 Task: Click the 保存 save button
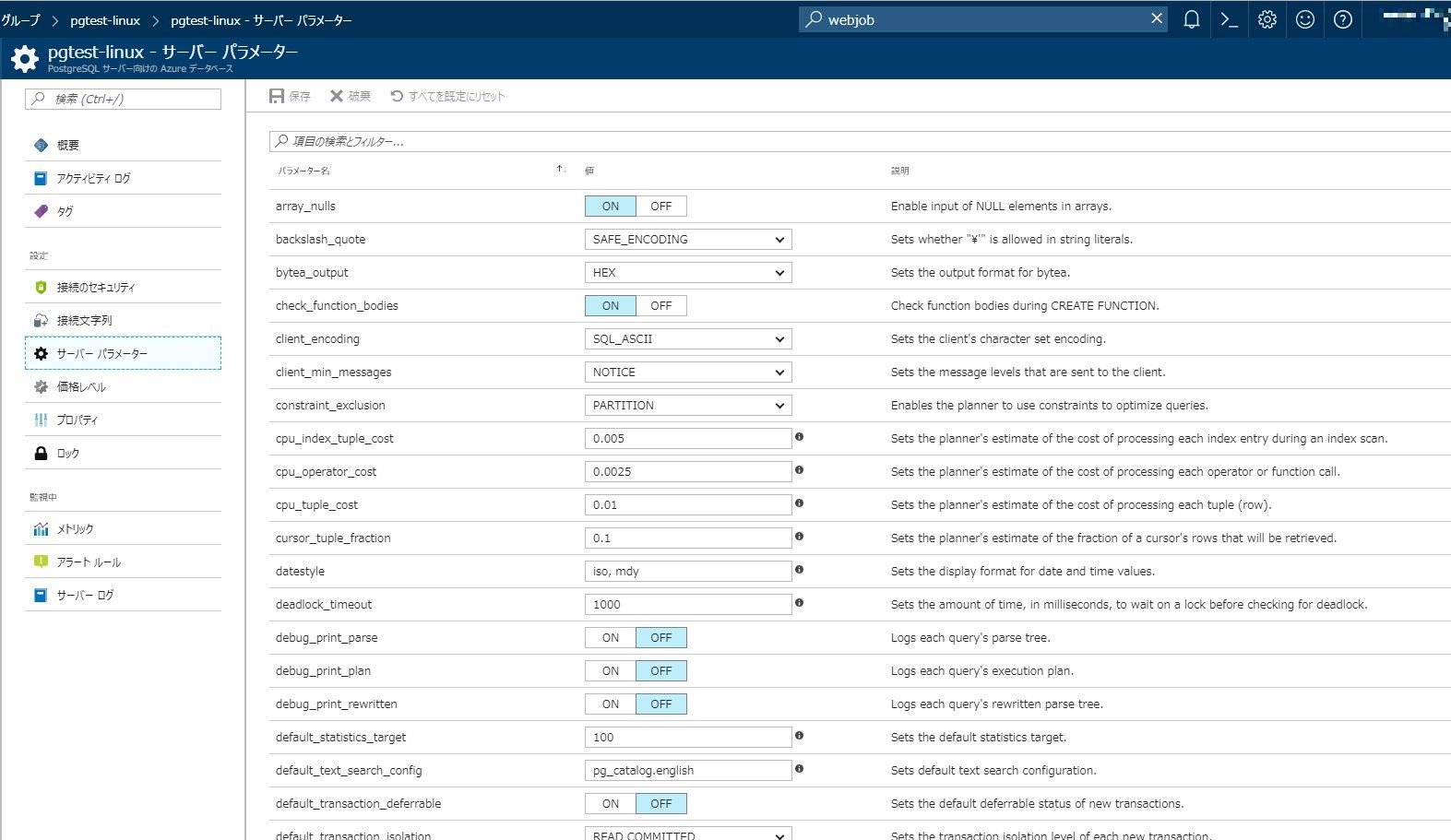pos(290,97)
